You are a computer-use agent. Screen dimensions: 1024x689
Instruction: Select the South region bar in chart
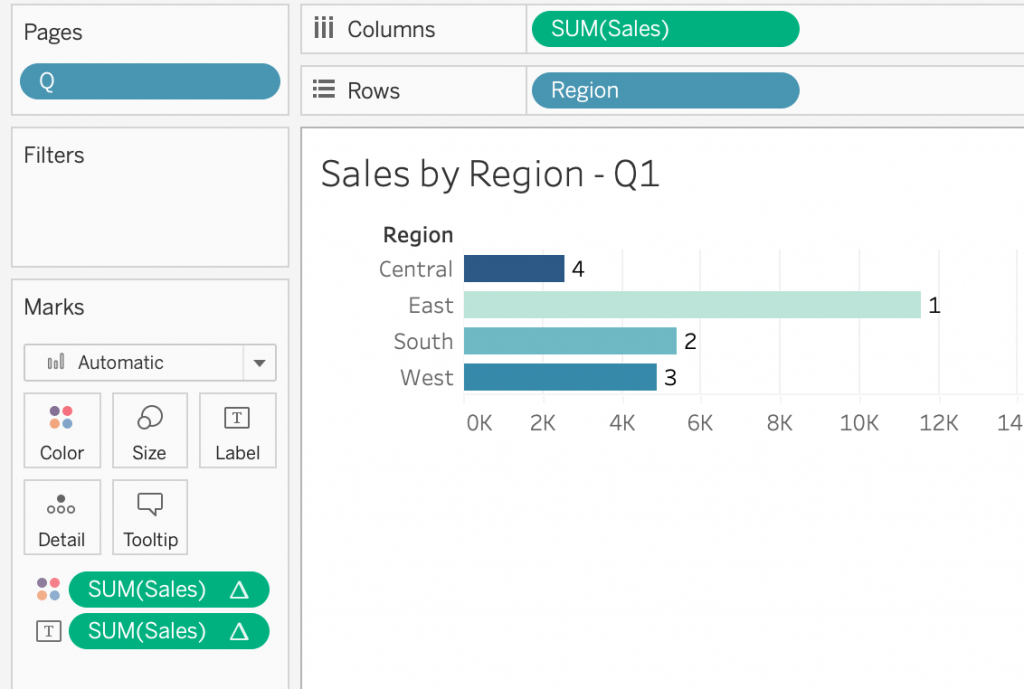click(x=570, y=341)
